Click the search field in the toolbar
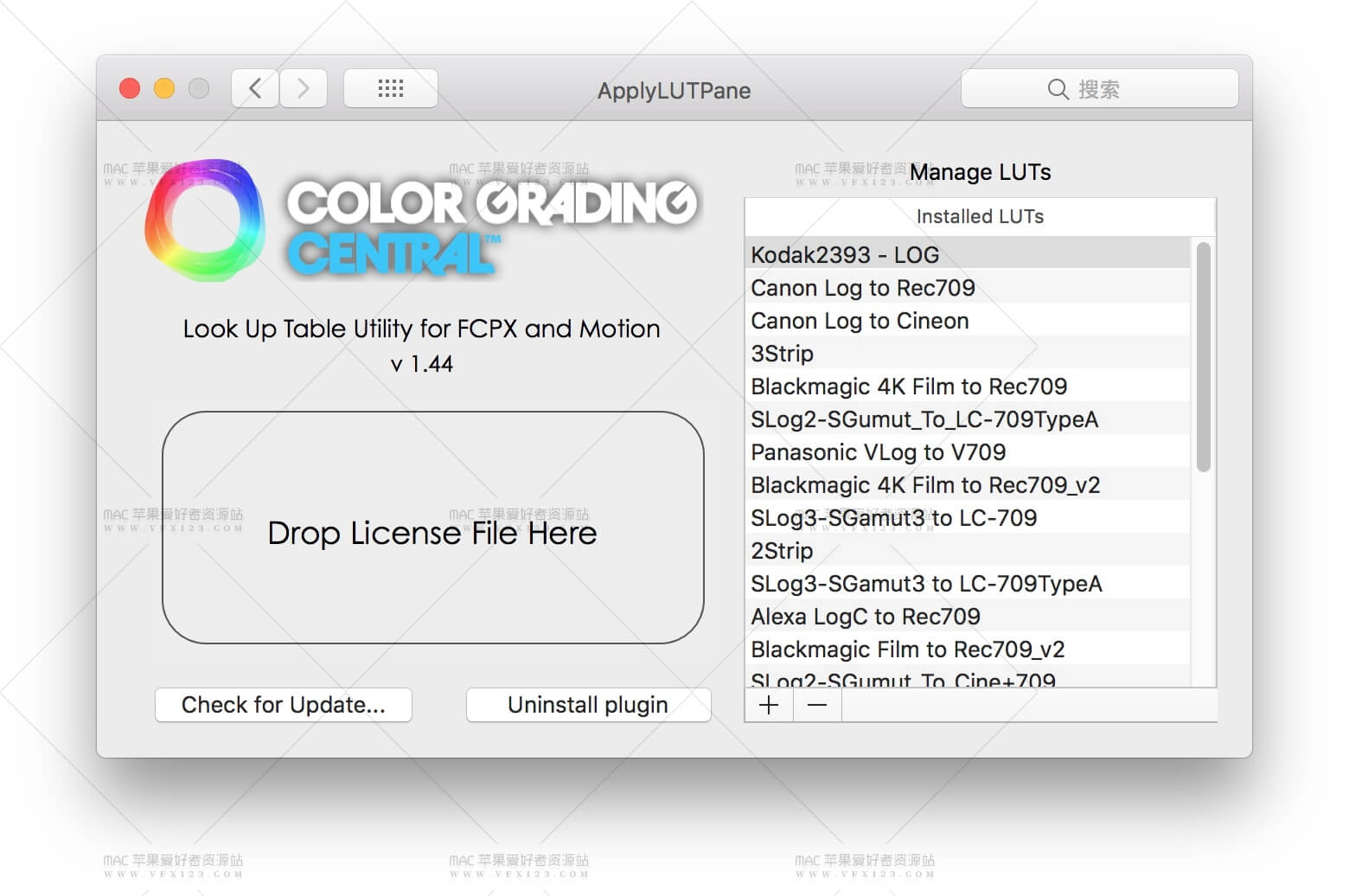Image resolution: width=1349 pixels, height=896 pixels. click(1099, 88)
